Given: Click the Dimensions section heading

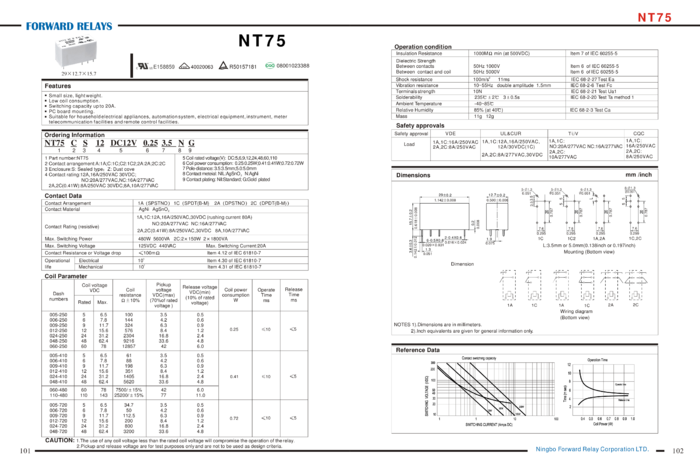Looking at the screenshot, I should coord(413,175).
